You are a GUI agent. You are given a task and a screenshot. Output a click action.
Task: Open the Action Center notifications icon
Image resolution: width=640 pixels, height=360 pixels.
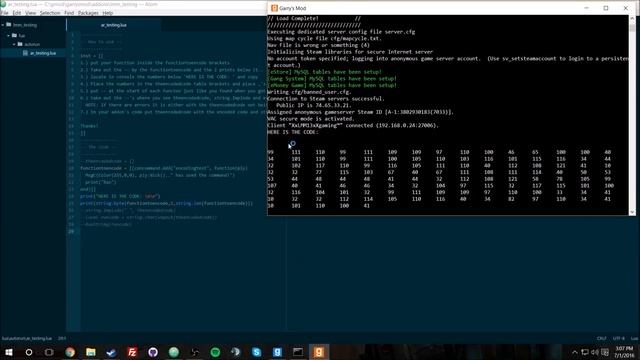pos(605,352)
